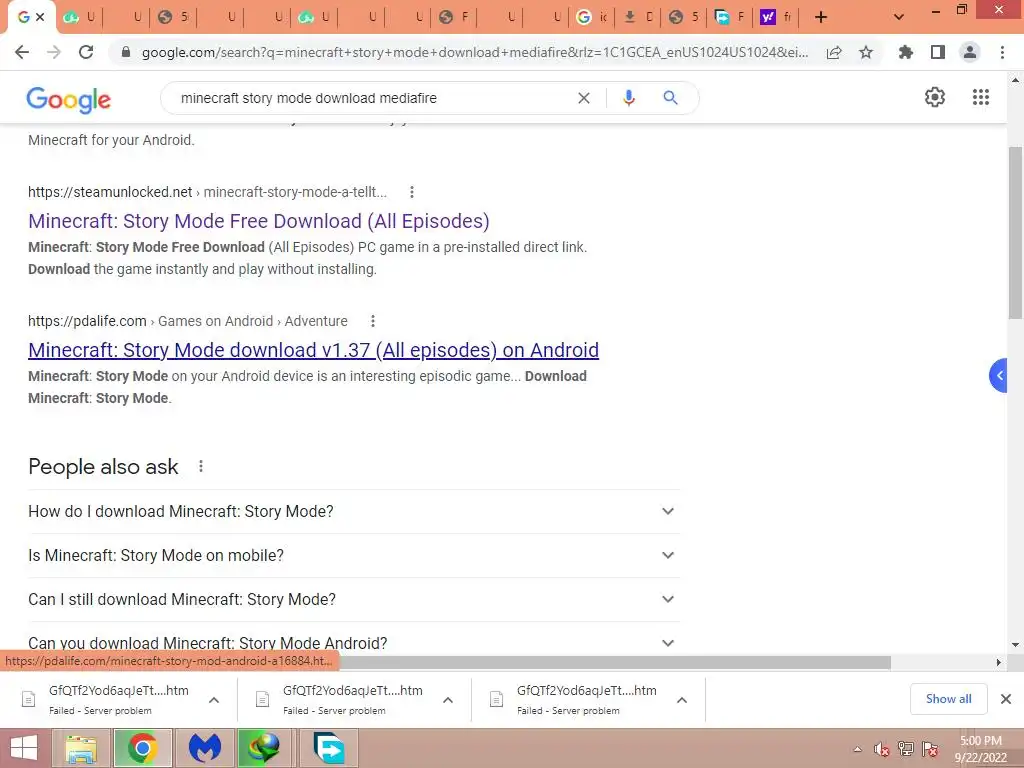
Task: Bookmark this tab with the star
Action: pyautogui.click(x=866, y=52)
